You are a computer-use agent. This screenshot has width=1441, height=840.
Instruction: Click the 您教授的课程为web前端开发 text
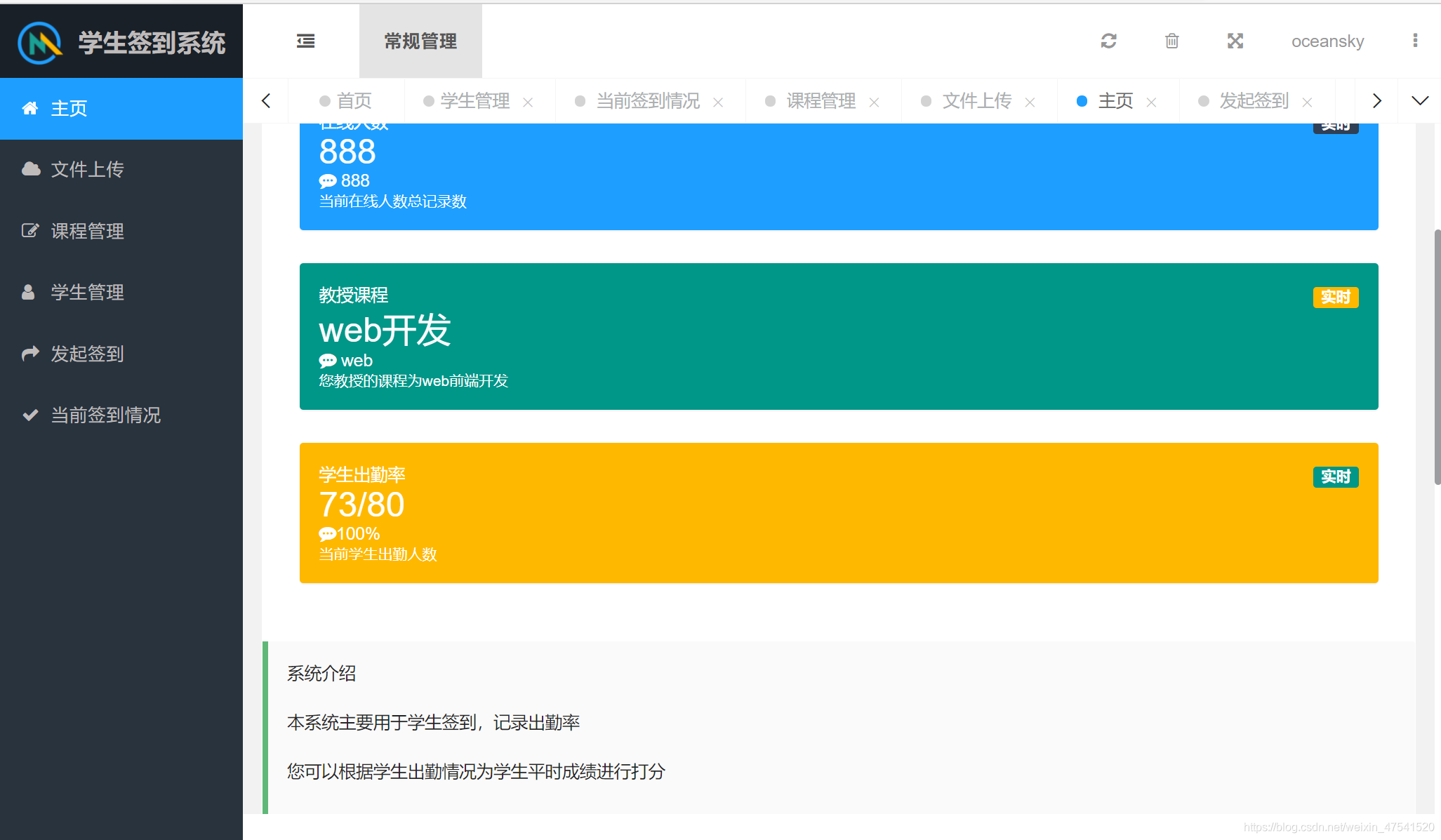pyautogui.click(x=413, y=381)
